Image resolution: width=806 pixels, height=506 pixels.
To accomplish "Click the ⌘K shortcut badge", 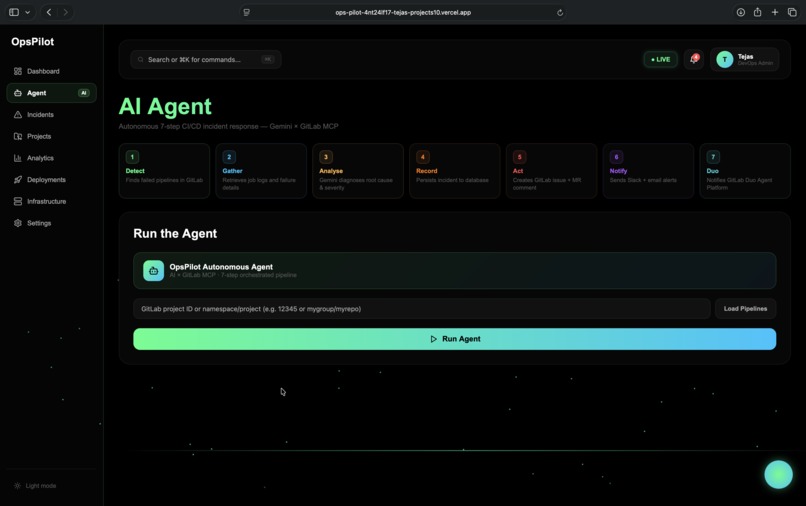I will pos(267,59).
